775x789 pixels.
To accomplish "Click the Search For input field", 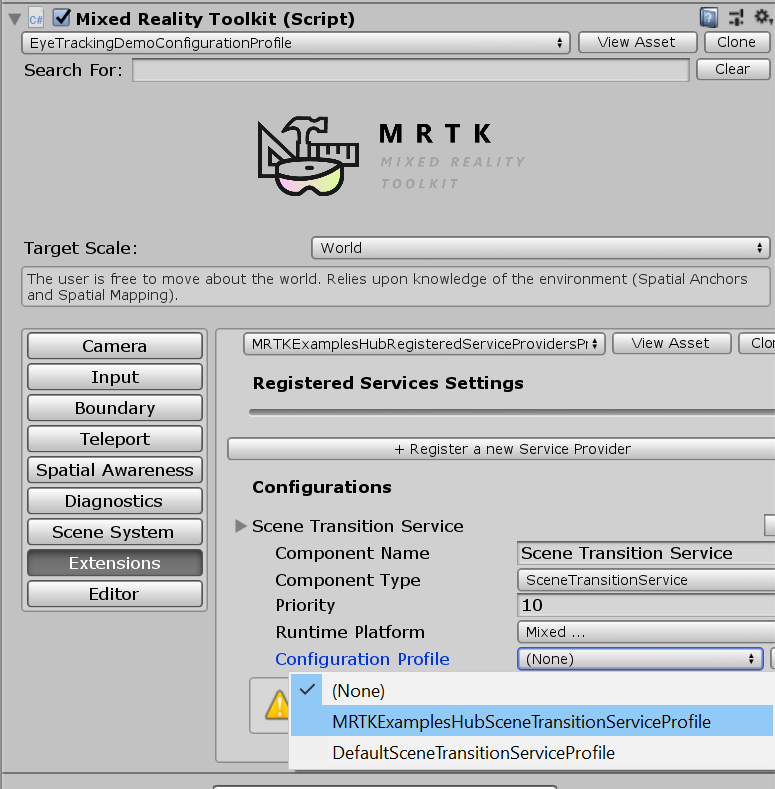I will click(411, 70).
